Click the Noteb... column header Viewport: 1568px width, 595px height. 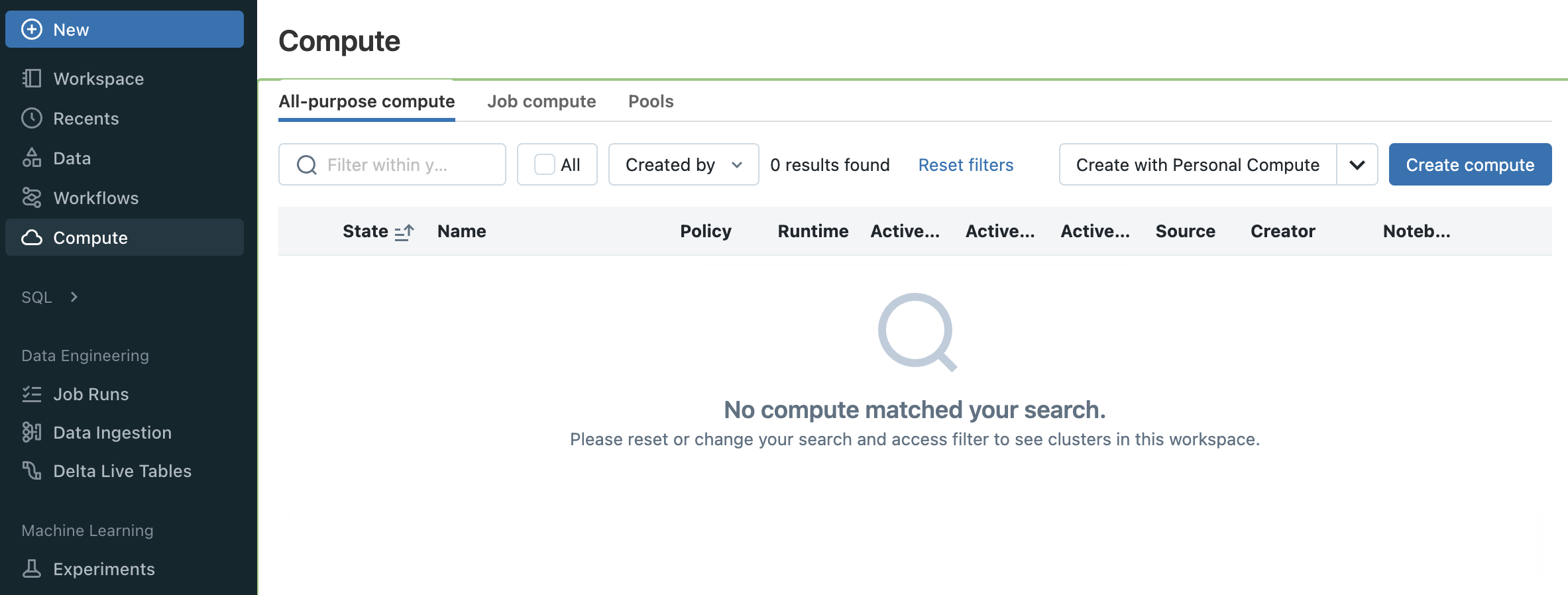pyautogui.click(x=1416, y=231)
